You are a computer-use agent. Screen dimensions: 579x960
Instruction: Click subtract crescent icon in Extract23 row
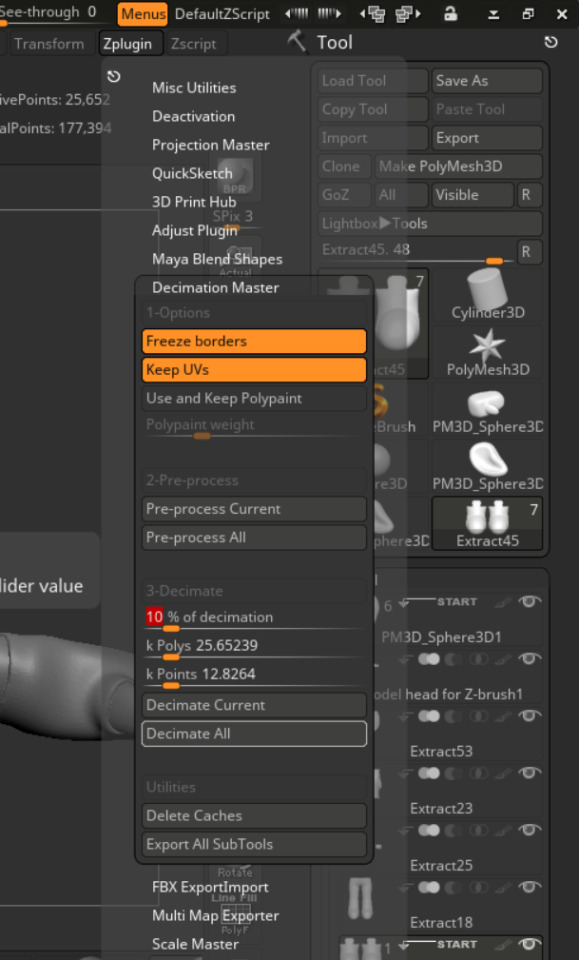point(454,773)
